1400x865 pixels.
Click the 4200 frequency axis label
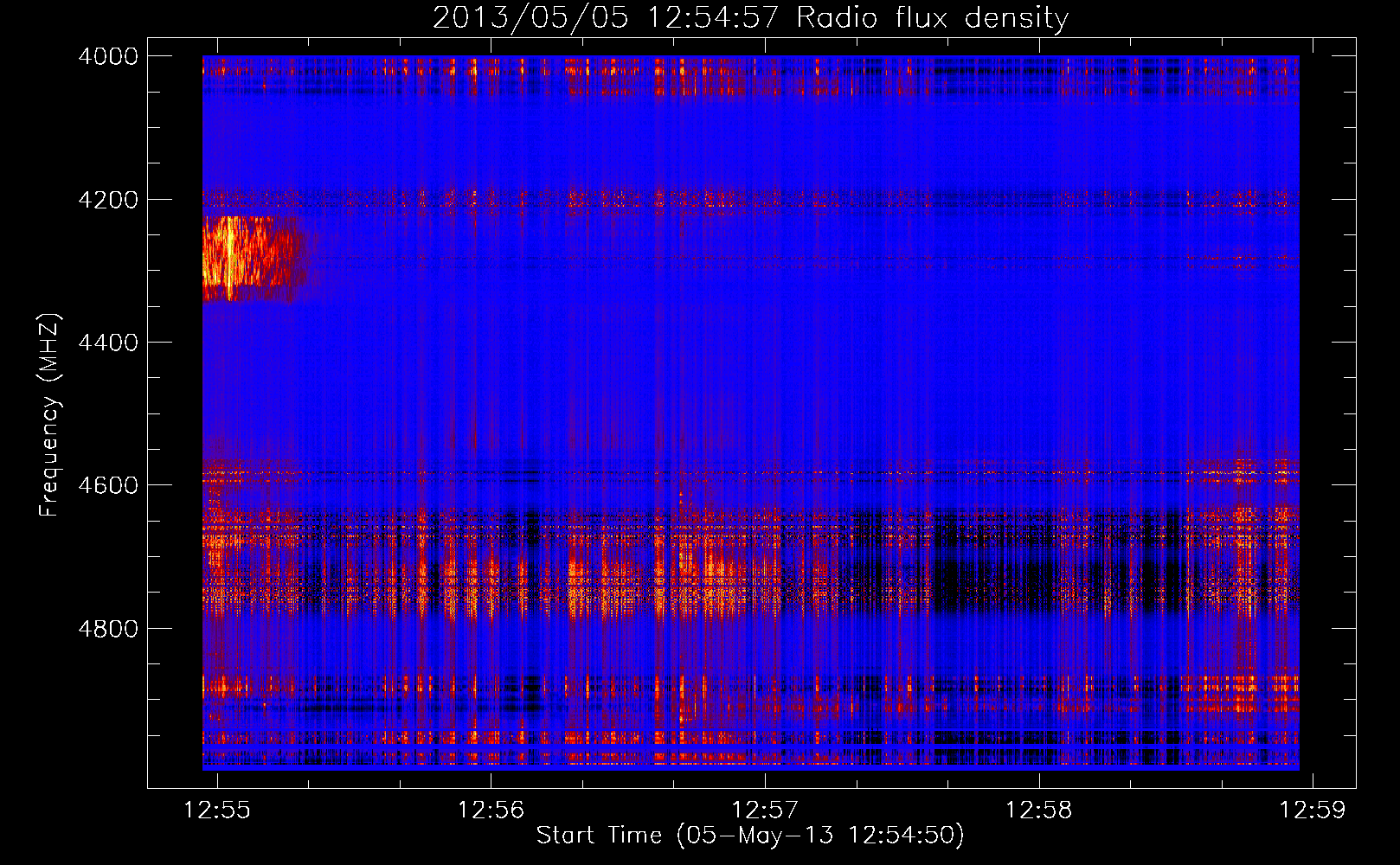108,200
